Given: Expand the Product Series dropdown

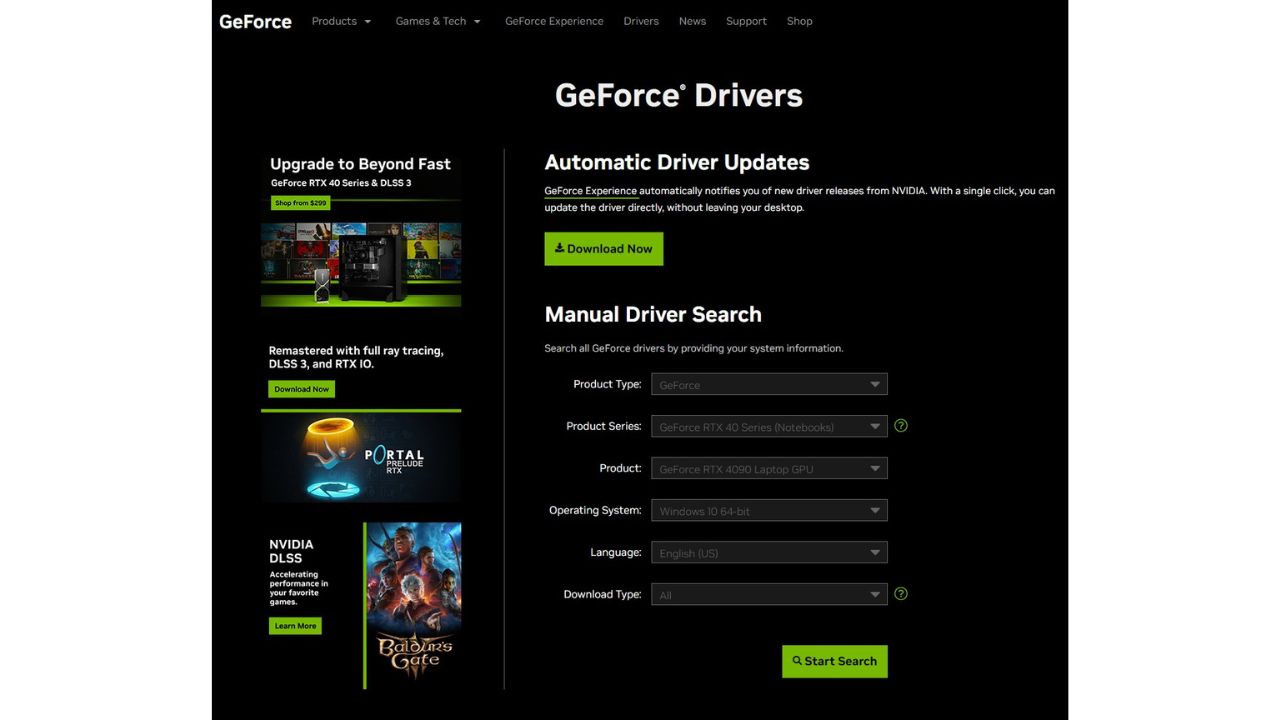Looking at the screenshot, I should [x=769, y=426].
